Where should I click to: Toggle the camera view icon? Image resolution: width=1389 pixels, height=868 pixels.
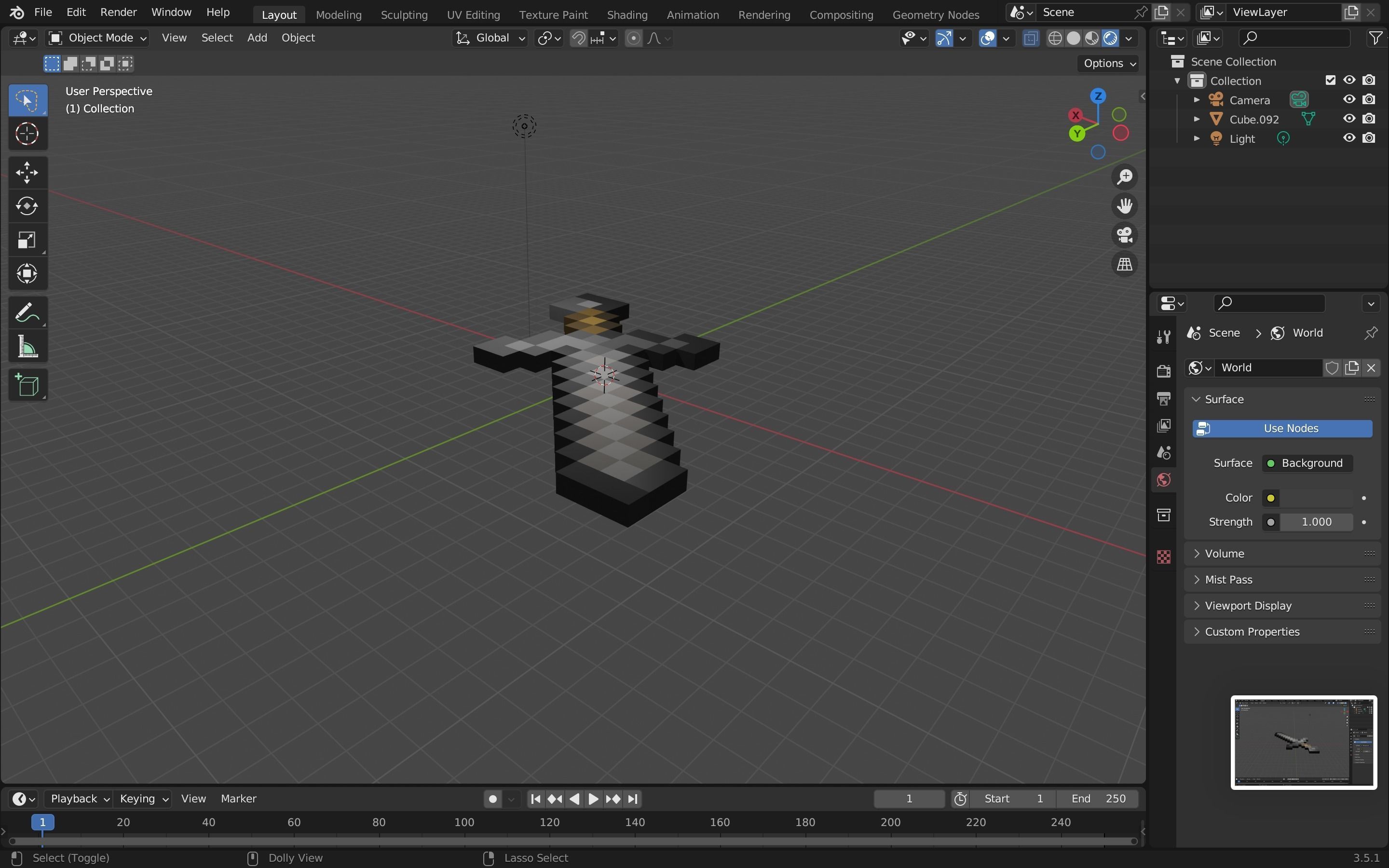(1124, 235)
